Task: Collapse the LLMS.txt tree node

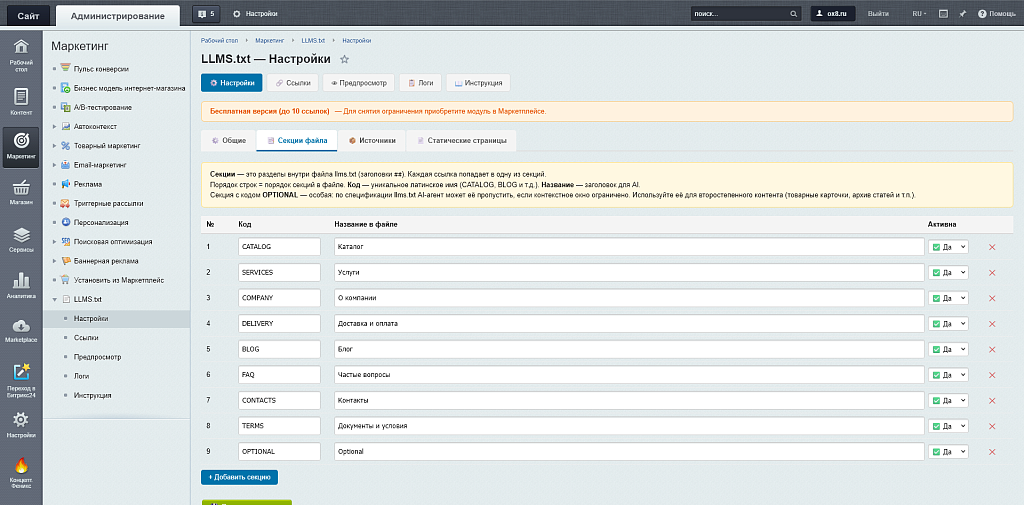Action: pos(54,299)
